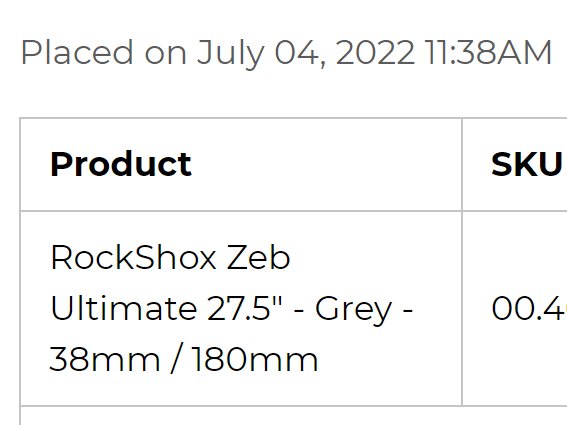Click the "38mm" stanchion size text
The image size is (567, 425).
coord(104,359)
